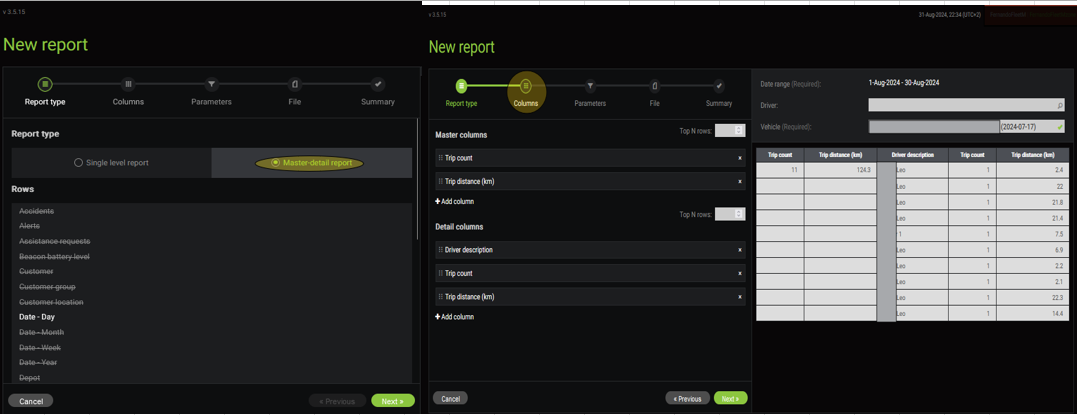
Task: Add a column under Master columns
Action: 455,202
